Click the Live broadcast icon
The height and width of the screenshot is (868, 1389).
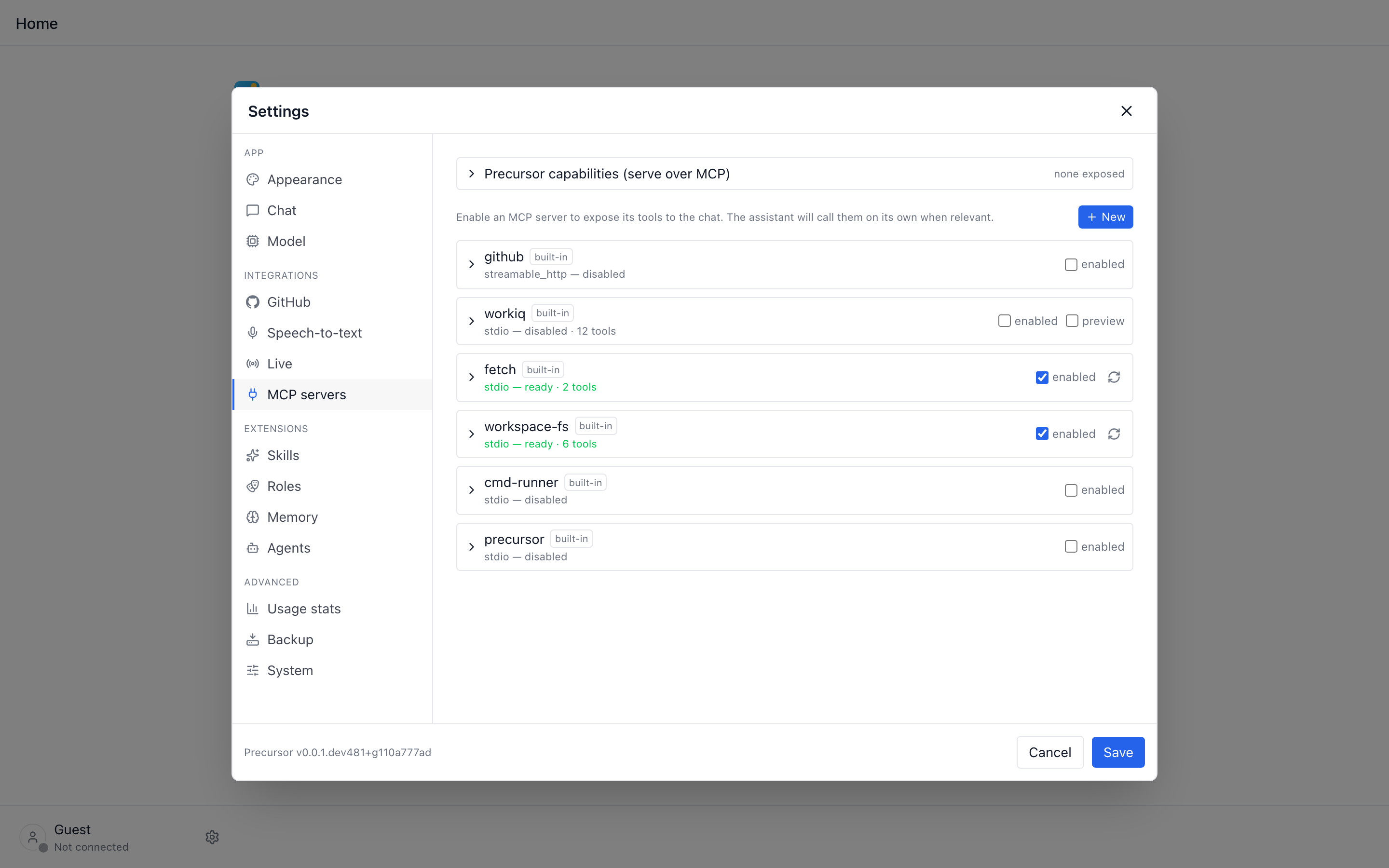pyautogui.click(x=253, y=364)
